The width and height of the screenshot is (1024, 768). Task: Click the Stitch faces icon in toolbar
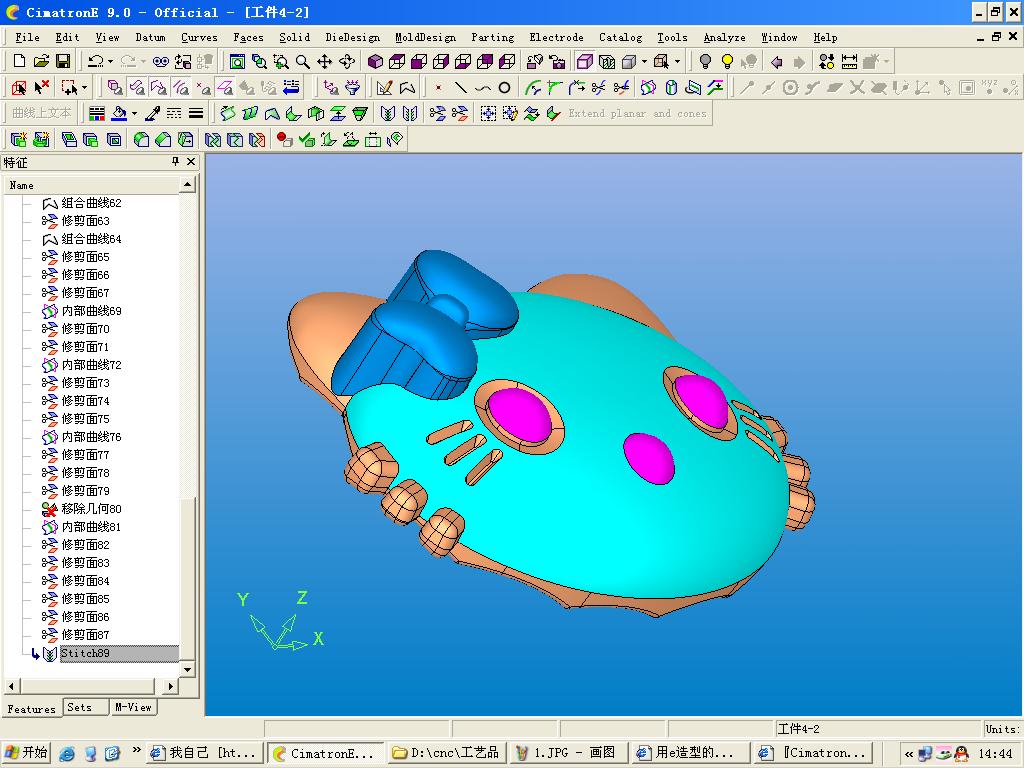coord(388,114)
